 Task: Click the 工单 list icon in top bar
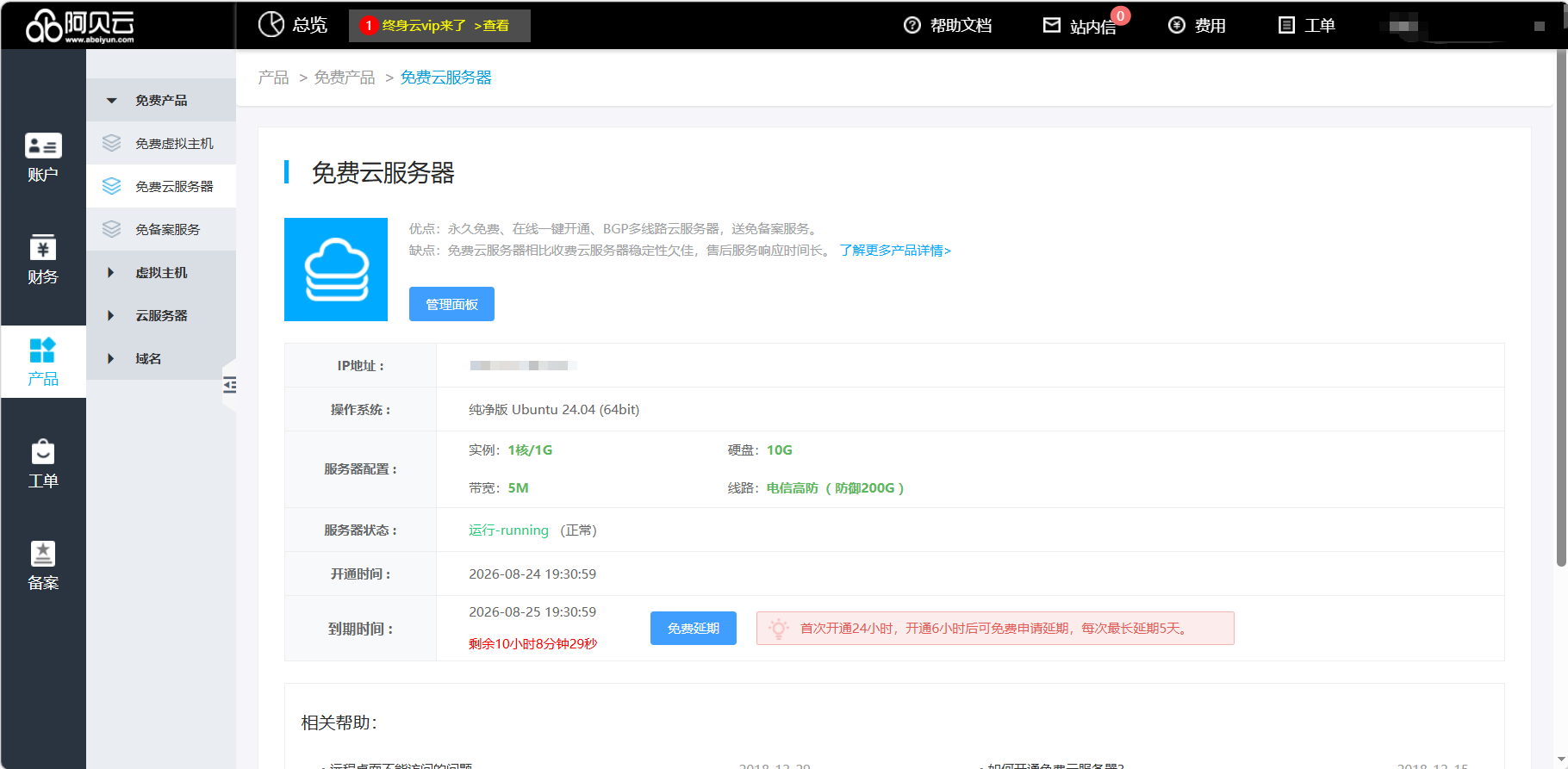point(1286,26)
